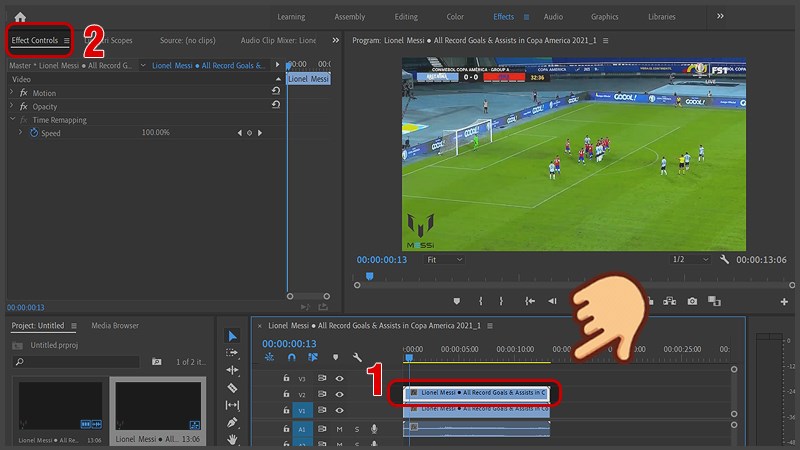
Task: Switch to the Learning workspace
Action: [291, 17]
